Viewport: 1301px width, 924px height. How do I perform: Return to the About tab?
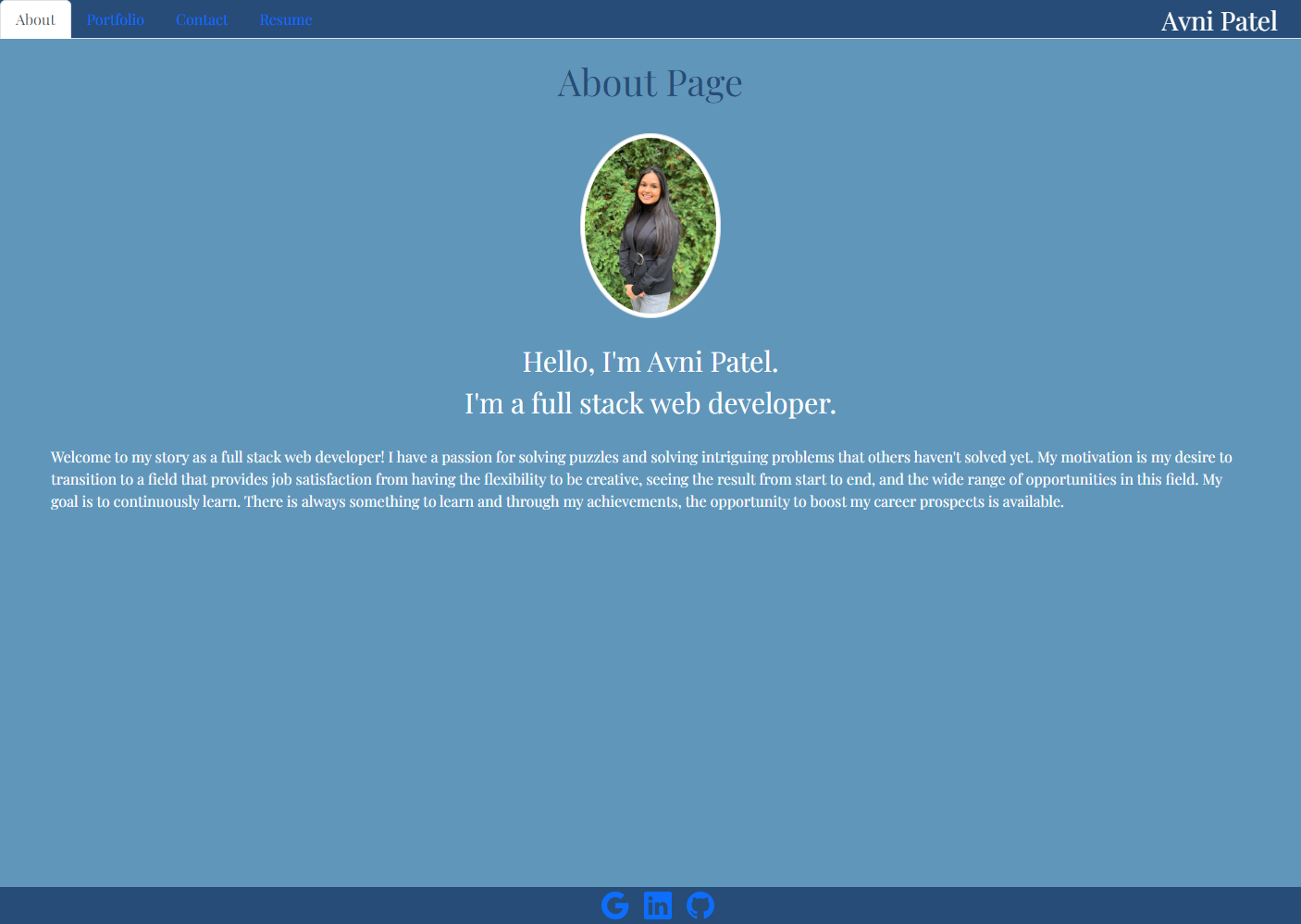(35, 18)
